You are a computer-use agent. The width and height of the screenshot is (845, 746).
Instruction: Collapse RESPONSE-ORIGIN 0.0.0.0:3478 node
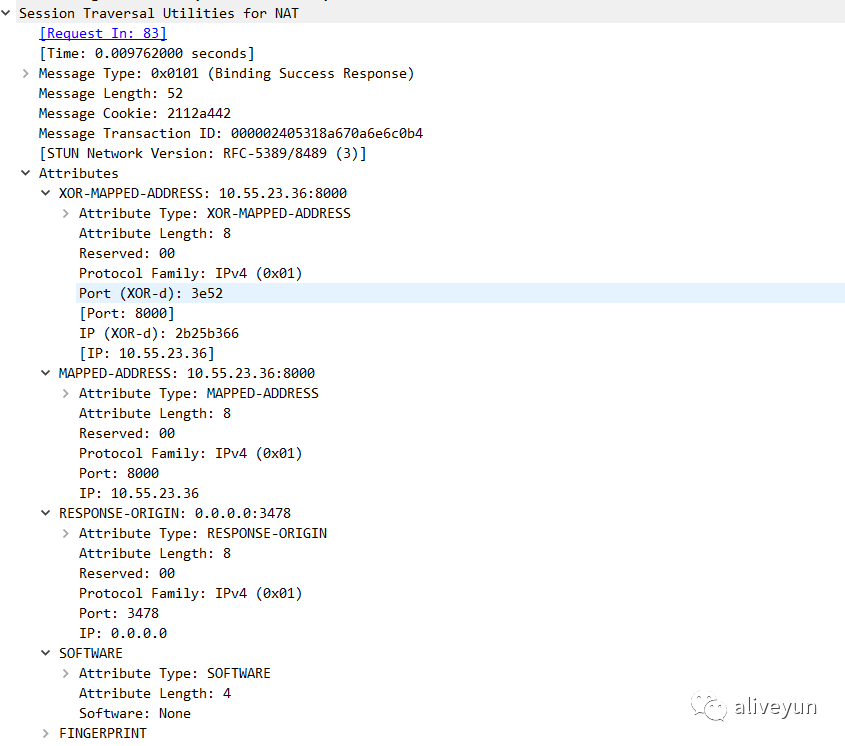pyautogui.click(x=46, y=513)
